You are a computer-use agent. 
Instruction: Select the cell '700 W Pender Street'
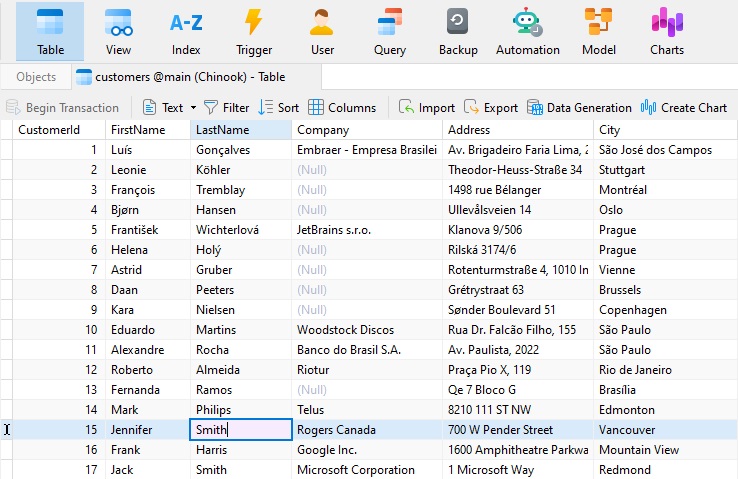pyautogui.click(x=518, y=430)
